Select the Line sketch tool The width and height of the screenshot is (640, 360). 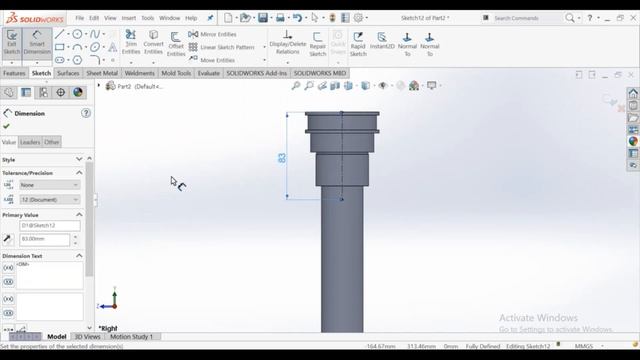(60, 34)
